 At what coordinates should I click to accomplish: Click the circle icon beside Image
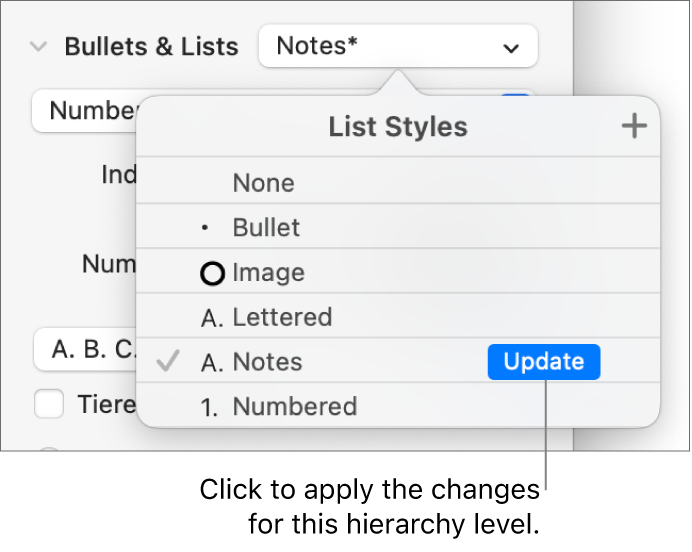coord(213,273)
